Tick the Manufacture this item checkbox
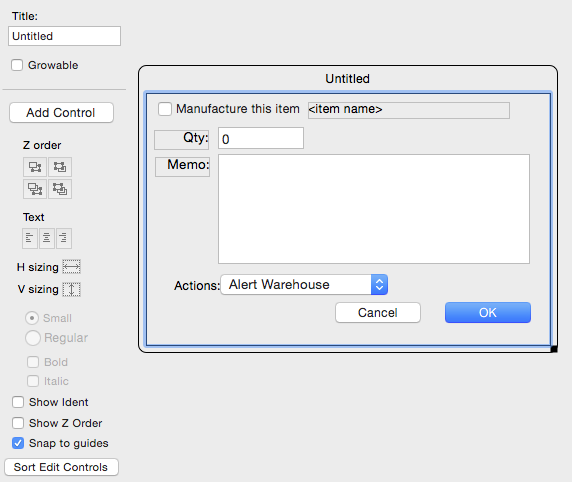 (x=165, y=109)
